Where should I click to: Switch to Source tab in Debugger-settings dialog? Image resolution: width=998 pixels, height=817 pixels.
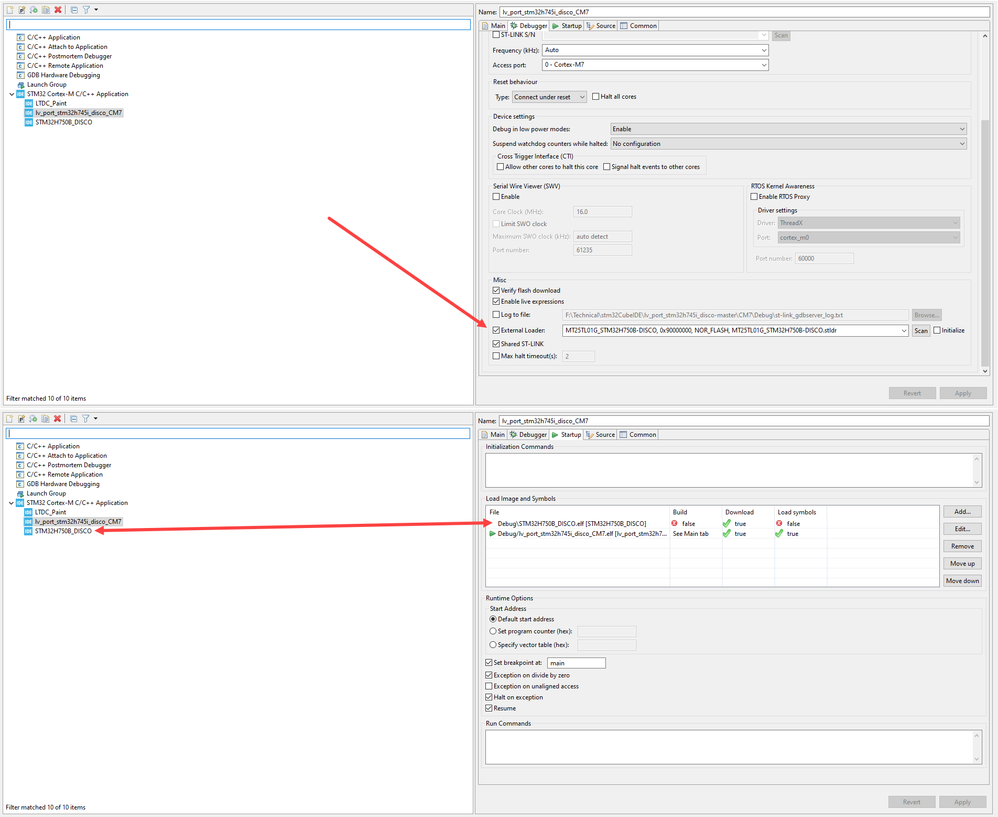point(600,26)
